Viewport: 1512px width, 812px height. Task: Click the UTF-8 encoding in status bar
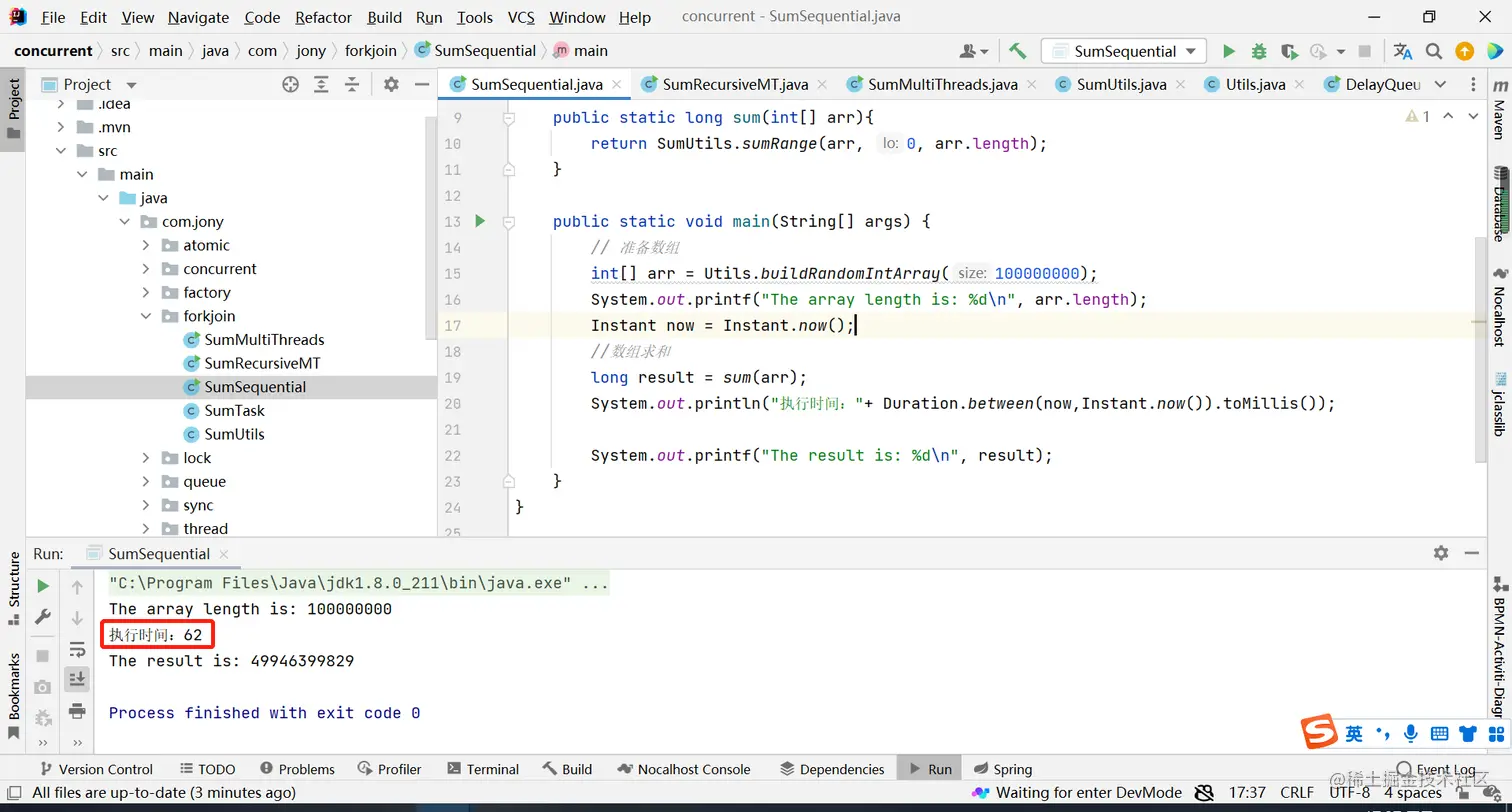click(x=1349, y=793)
